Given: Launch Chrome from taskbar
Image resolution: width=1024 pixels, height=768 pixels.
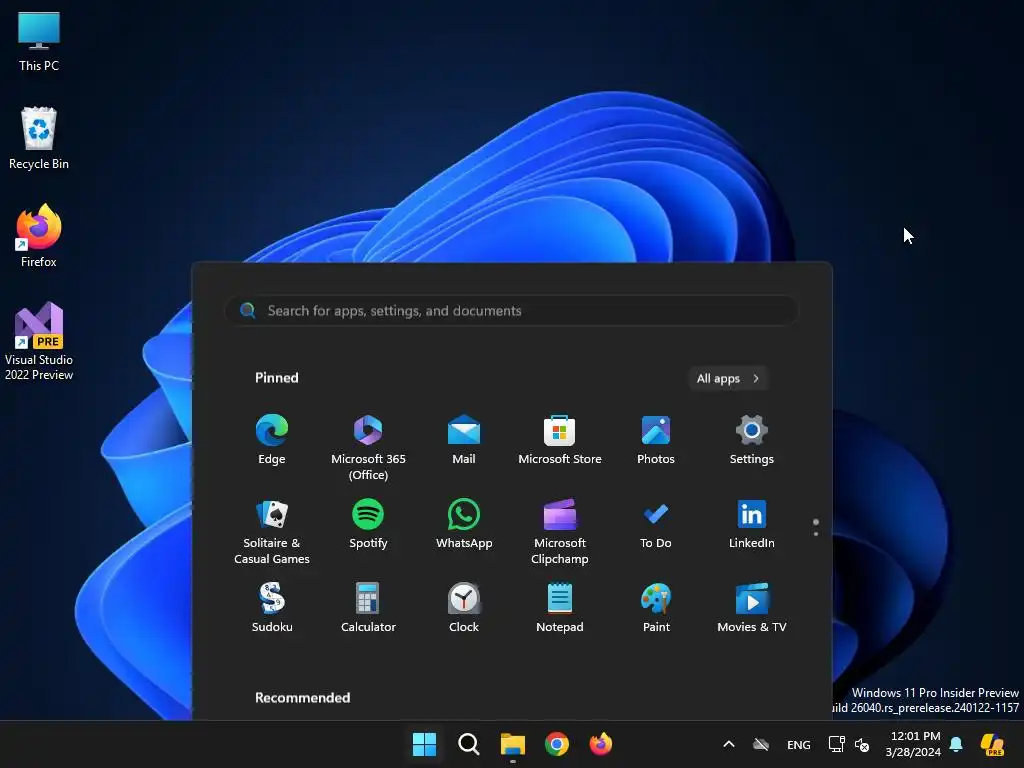Looking at the screenshot, I should coord(556,744).
